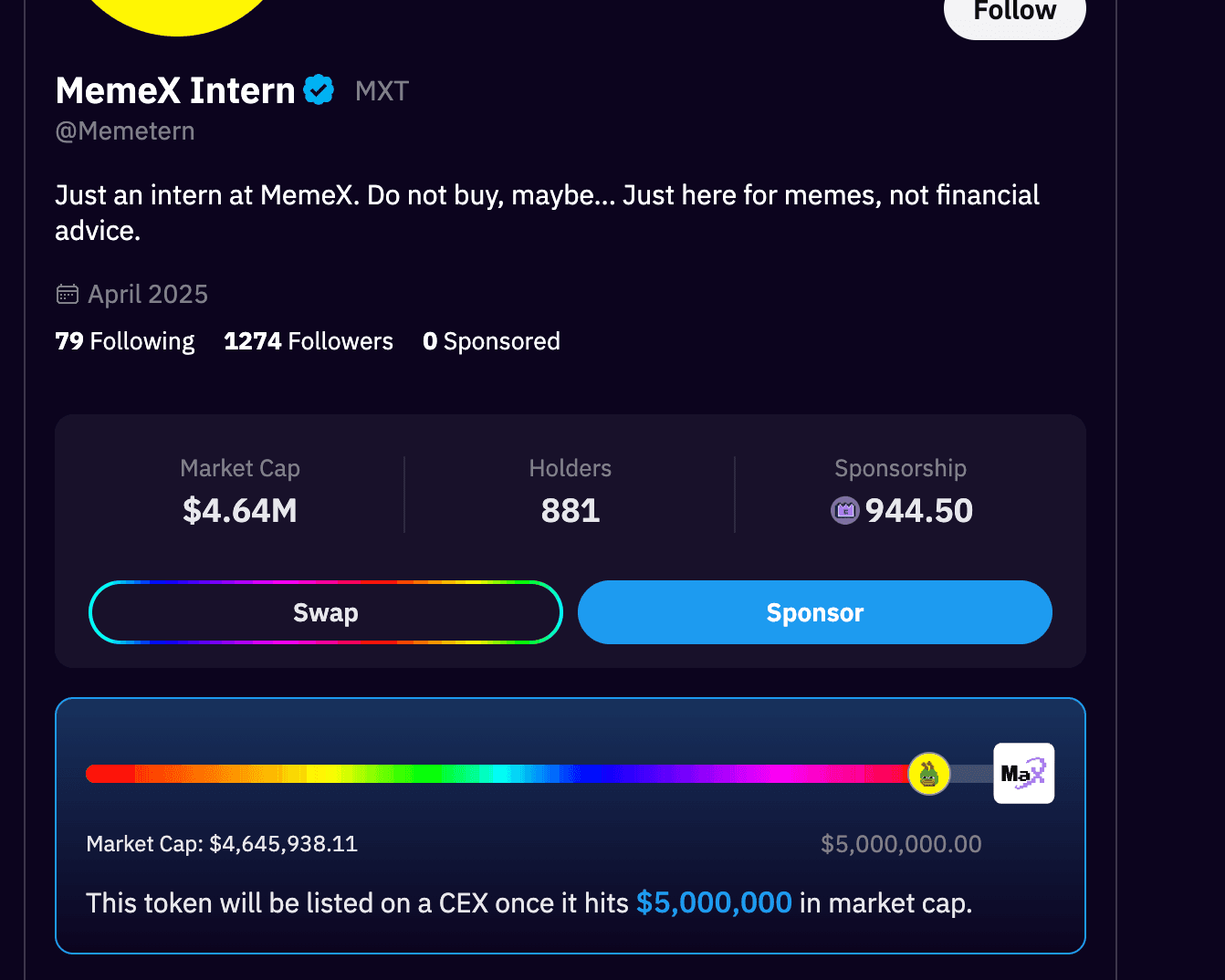Click the $5,000,000 highlighted link text
This screenshot has width=1225, height=980.
[714, 902]
